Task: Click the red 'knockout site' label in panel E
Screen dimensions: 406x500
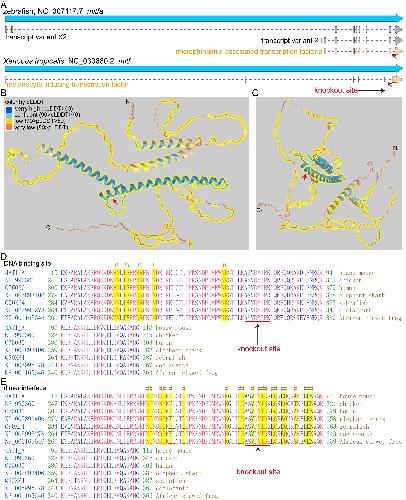Action: [258, 472]
